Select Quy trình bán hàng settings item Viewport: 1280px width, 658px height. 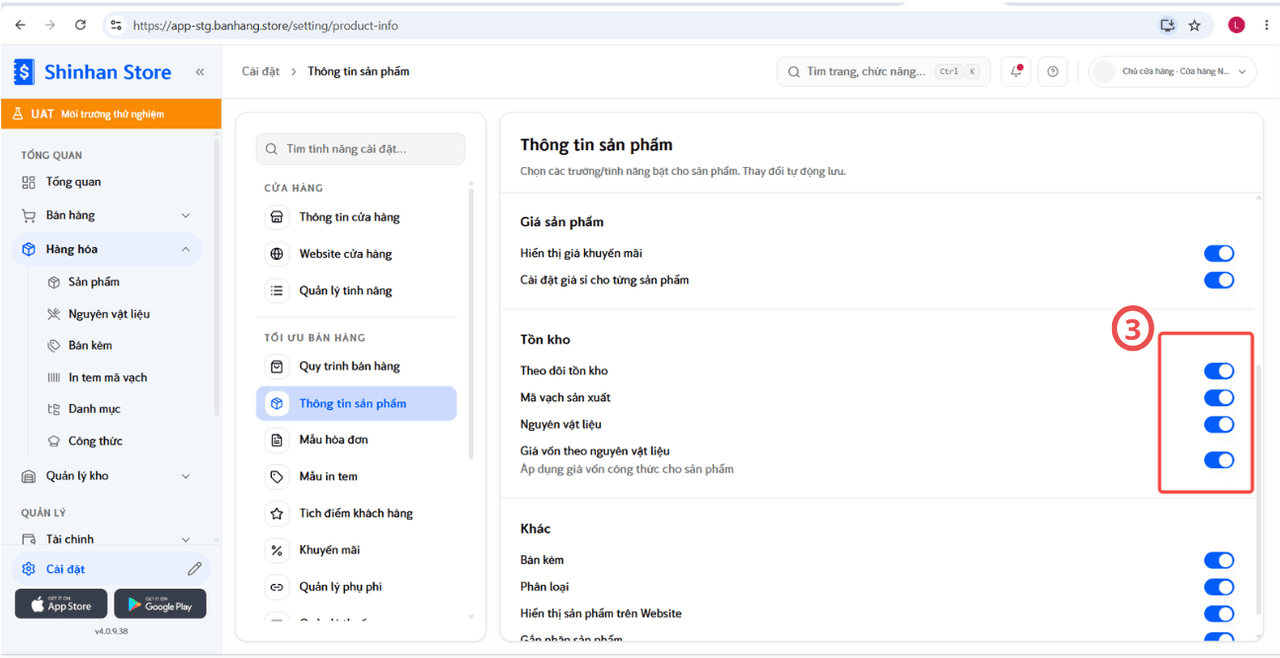point(356,367)
